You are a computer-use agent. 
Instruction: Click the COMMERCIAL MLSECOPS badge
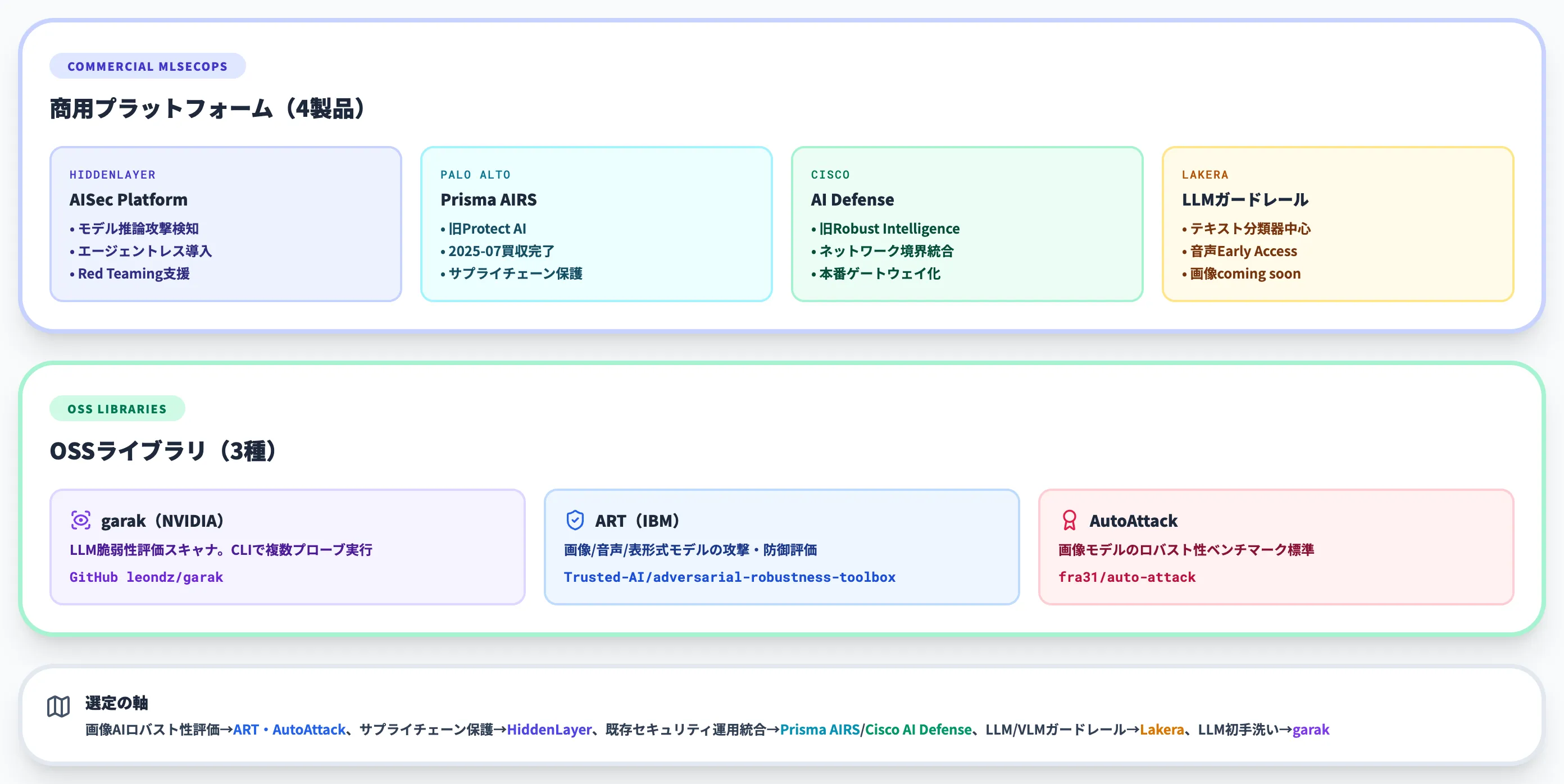(148, 66)
